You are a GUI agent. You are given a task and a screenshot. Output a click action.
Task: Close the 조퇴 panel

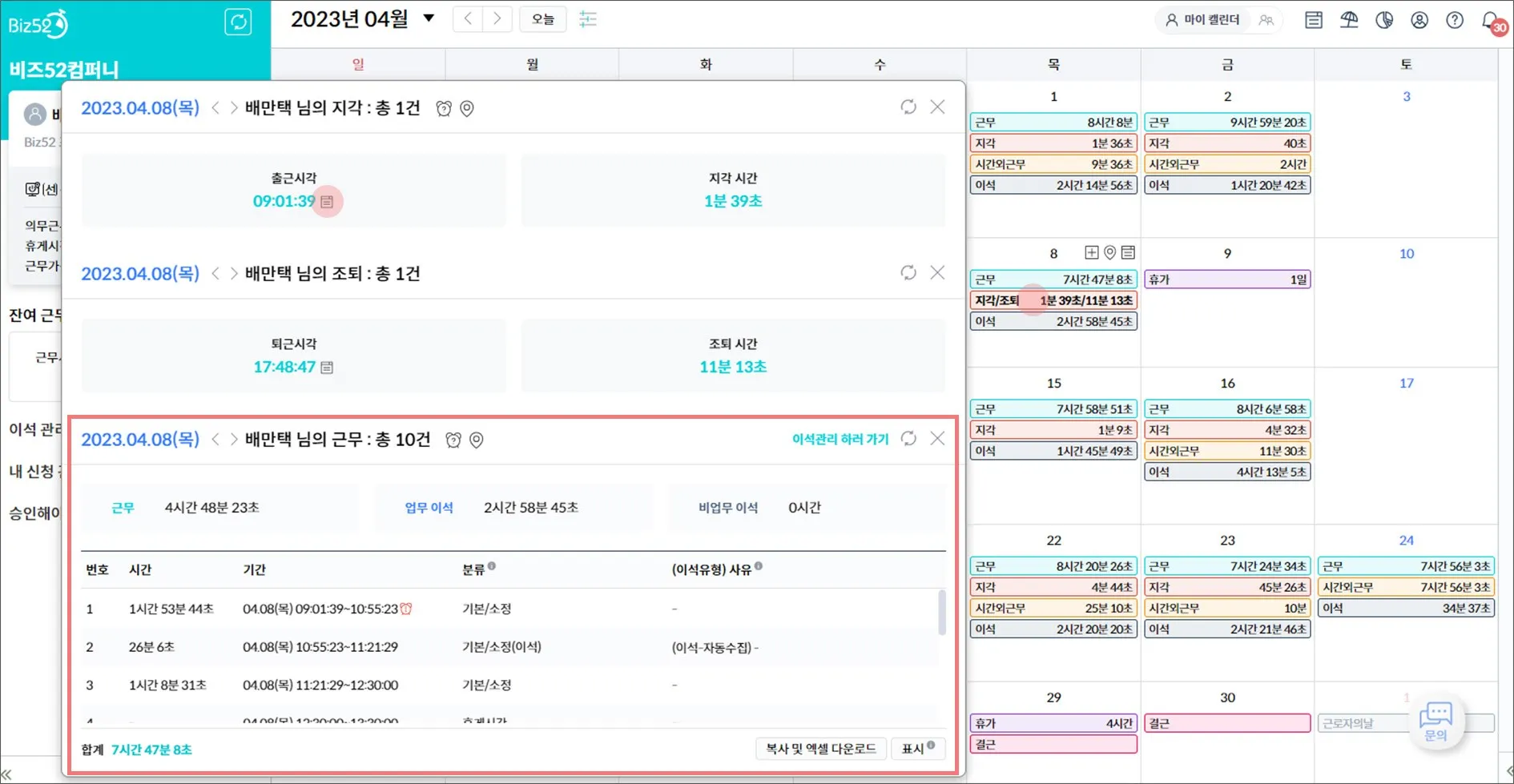click(x=938, y=273)
